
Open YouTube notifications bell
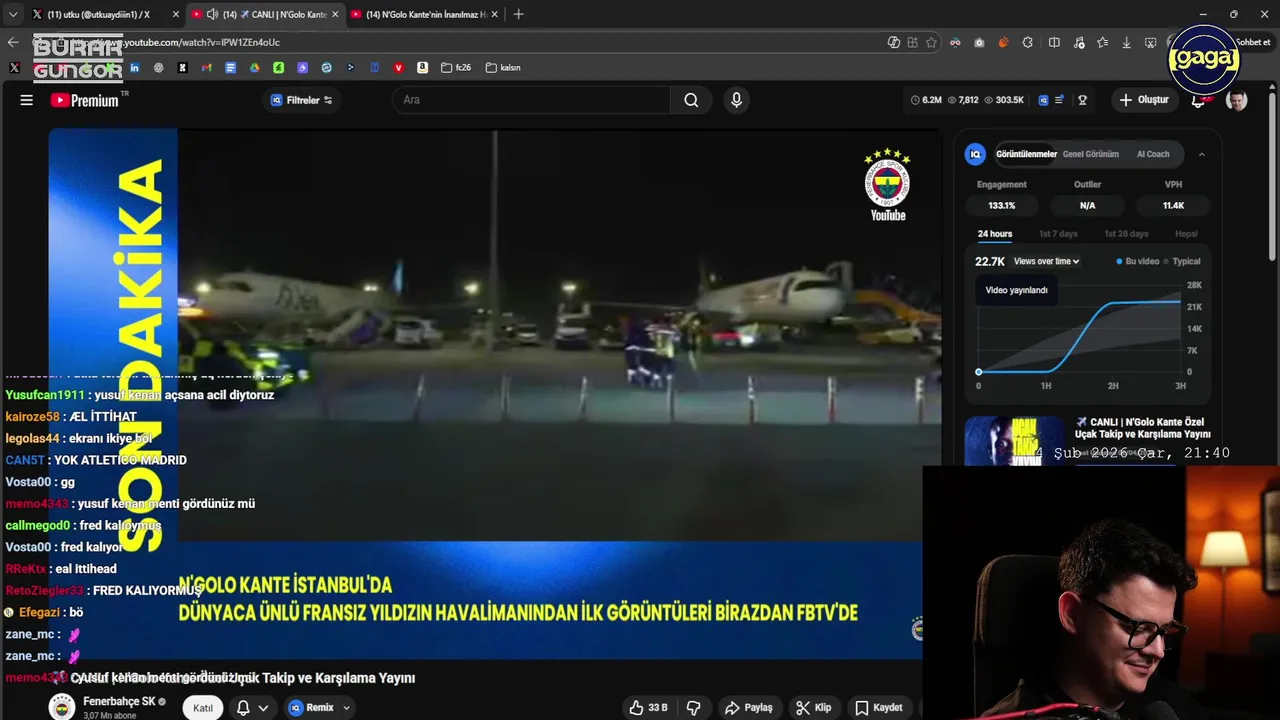point(1198,100)
